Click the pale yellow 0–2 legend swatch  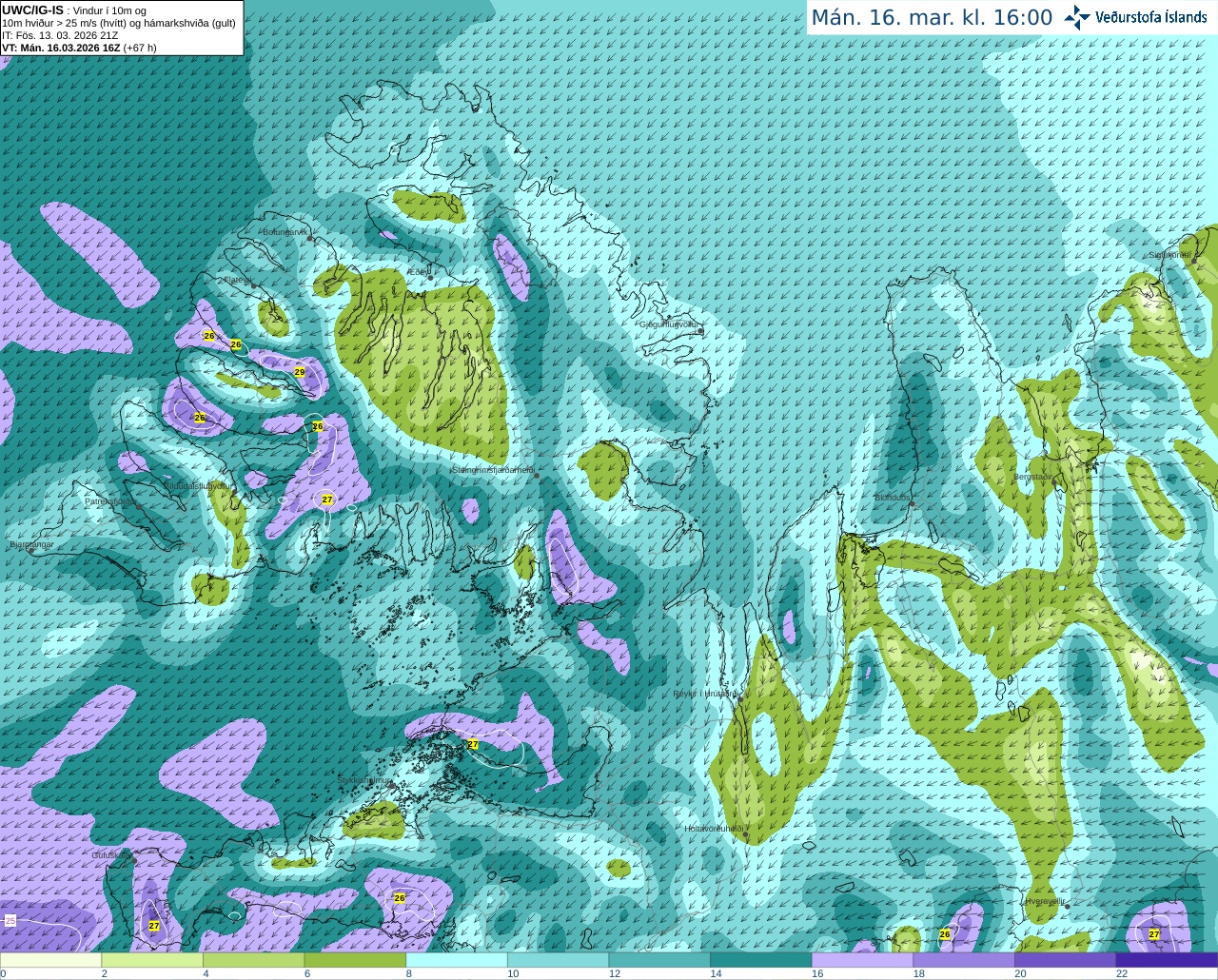click(50, 960)
